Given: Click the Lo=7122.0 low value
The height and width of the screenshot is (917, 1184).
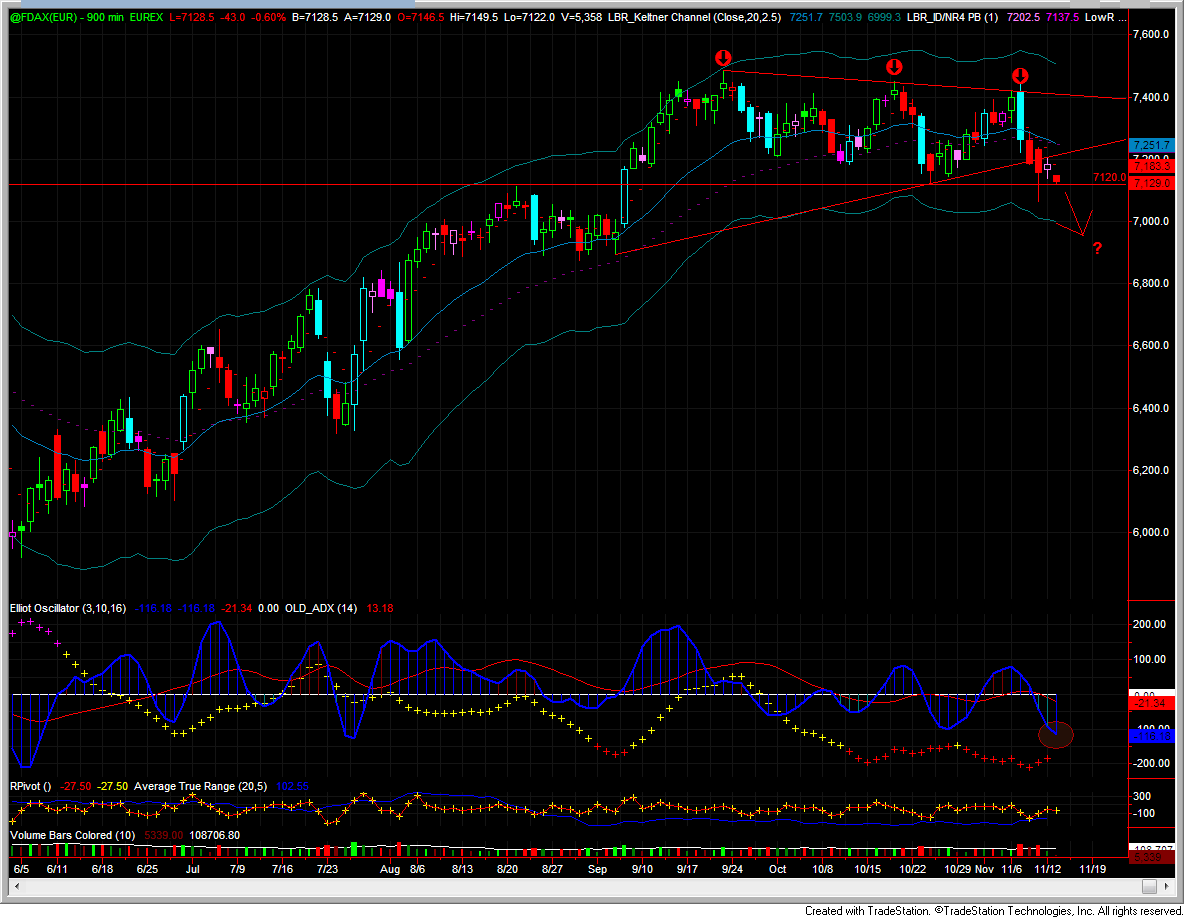Looking at the screenshot, I should [529, 17].
